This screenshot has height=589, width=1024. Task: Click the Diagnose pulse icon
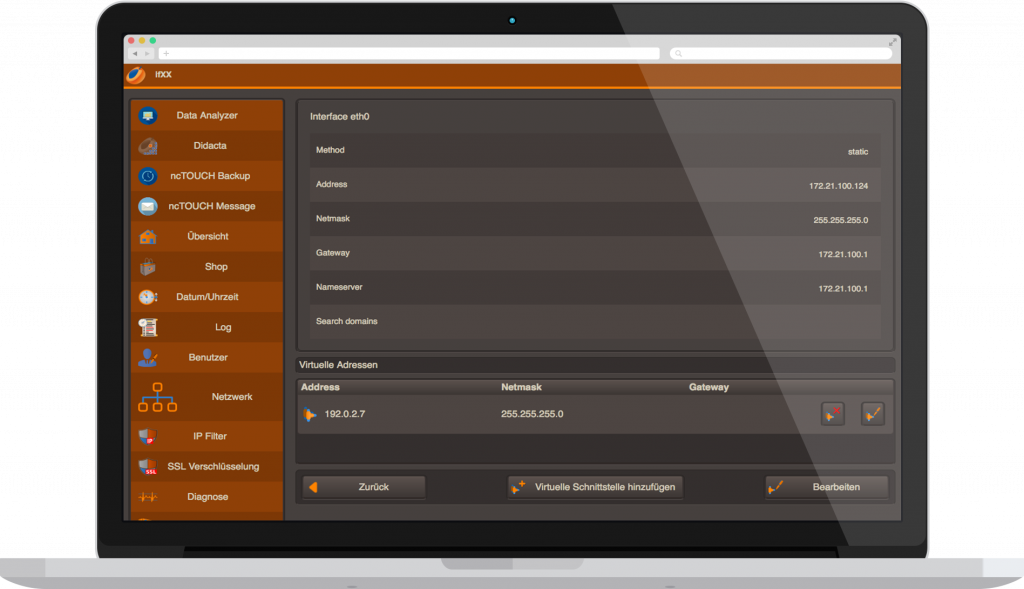click(148, 497)
